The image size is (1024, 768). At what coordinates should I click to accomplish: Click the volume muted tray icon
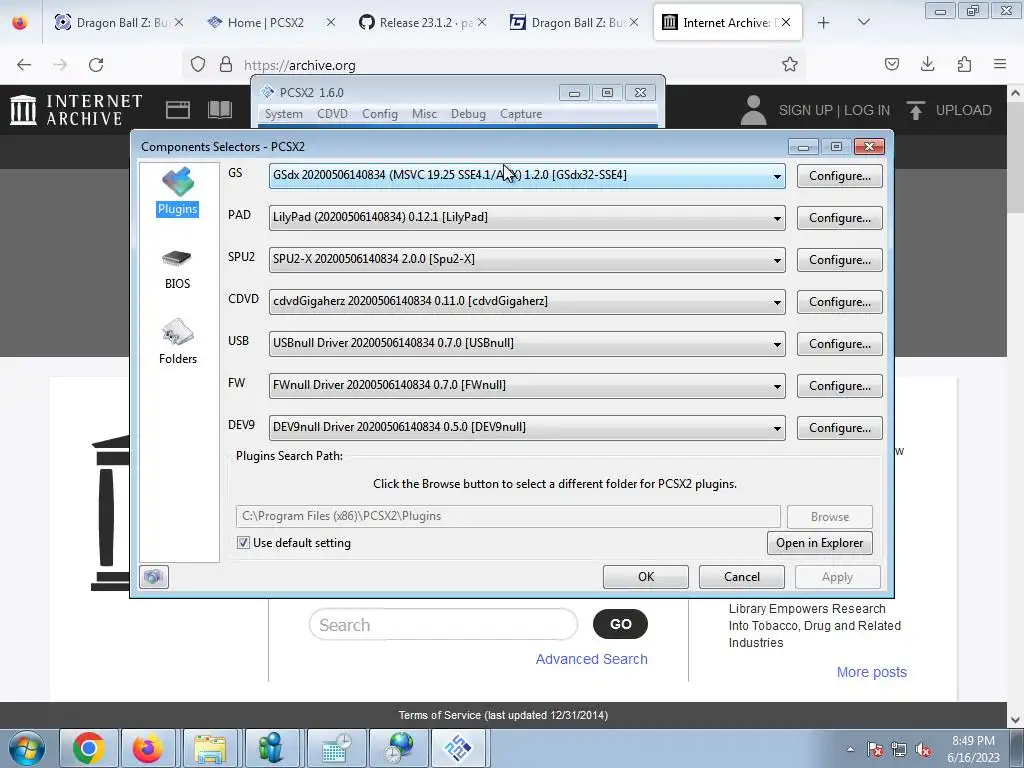point(923,750)
